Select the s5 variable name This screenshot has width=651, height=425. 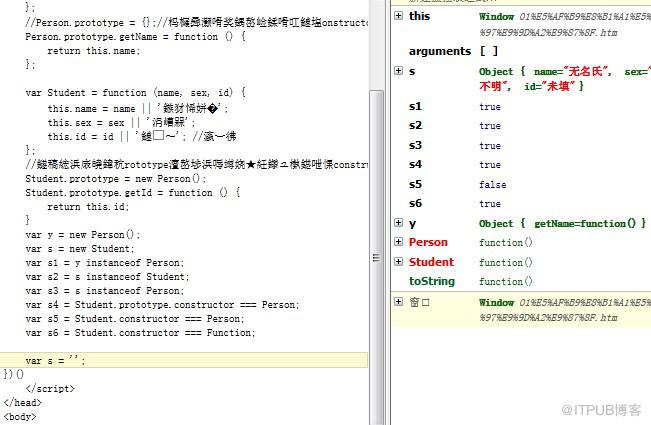click(415, 184)
